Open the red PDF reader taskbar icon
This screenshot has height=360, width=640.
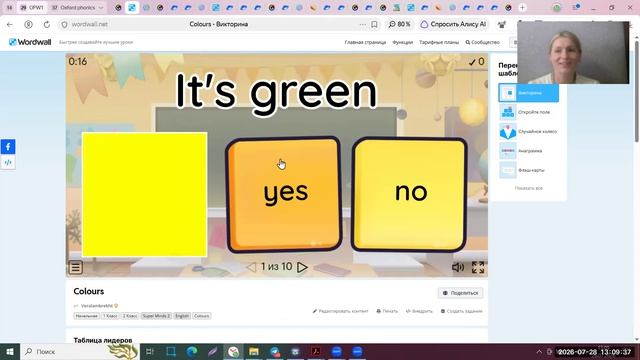[x=316, y=351]
